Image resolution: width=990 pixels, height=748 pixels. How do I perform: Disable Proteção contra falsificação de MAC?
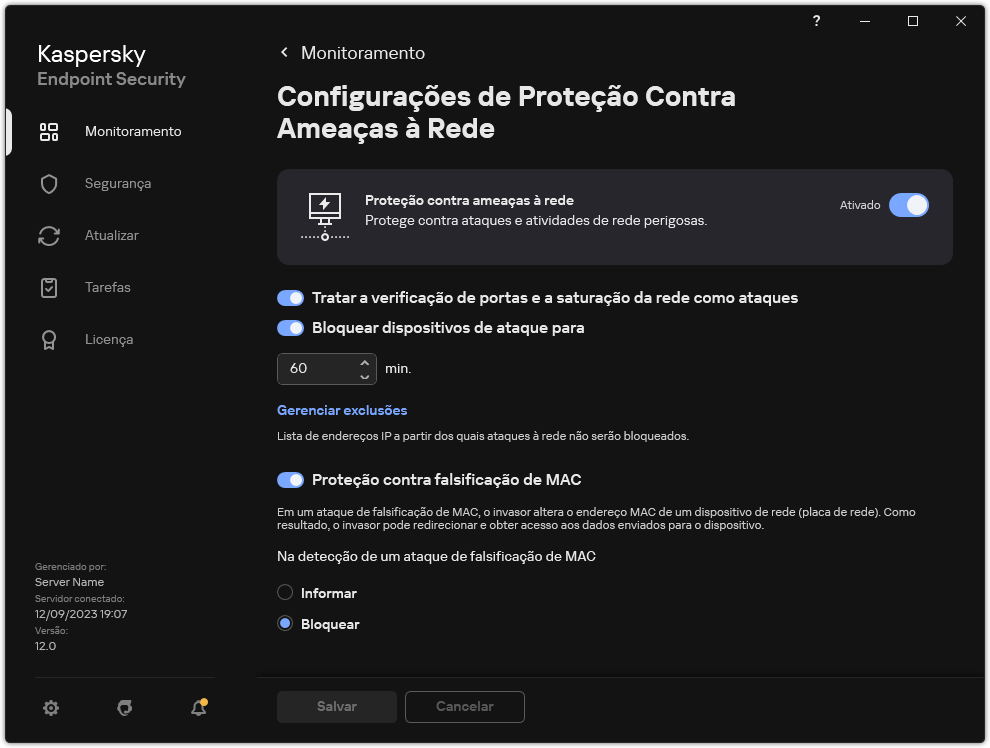tap(290, 479)
